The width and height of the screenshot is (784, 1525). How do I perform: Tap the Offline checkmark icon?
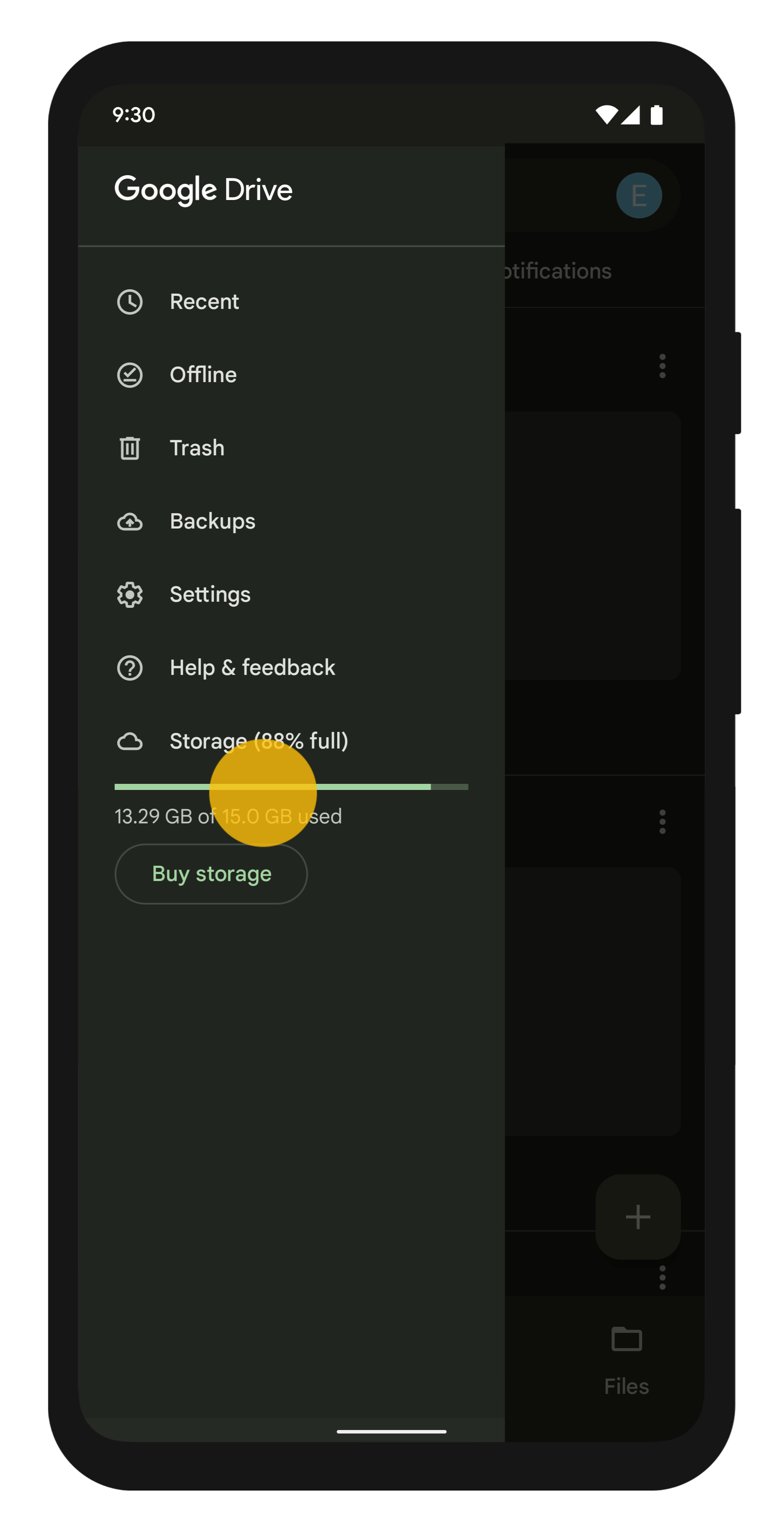click(130, 375)
